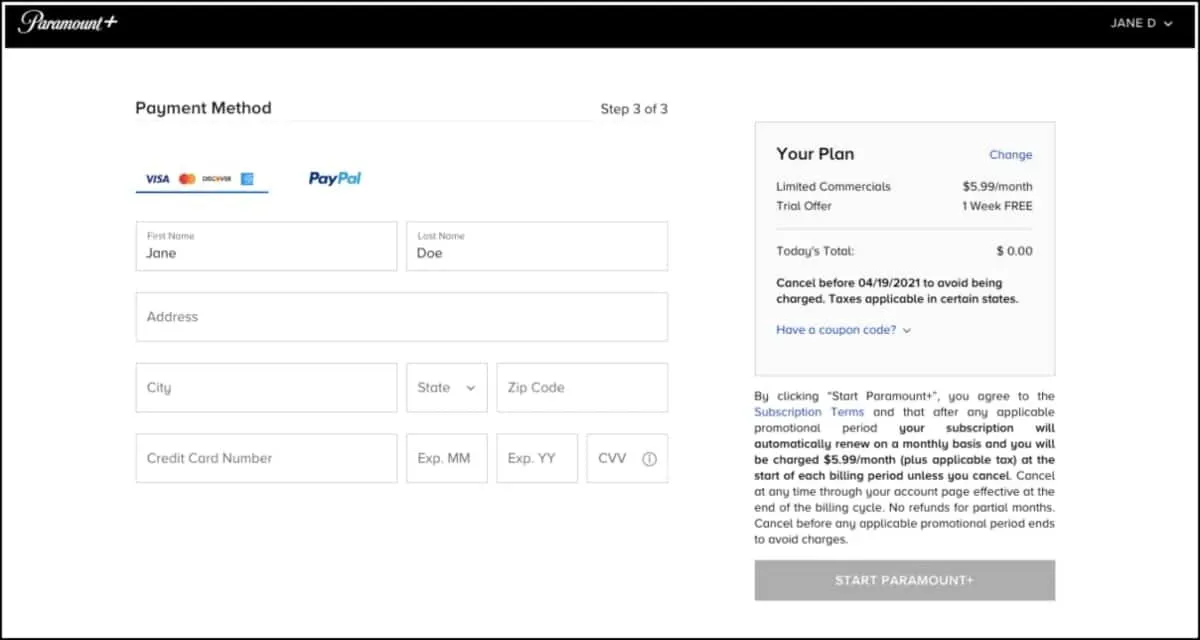1200x640 pixels.
Task: Click the Change link for Your Plan
Action: [x=1011, y=155]
